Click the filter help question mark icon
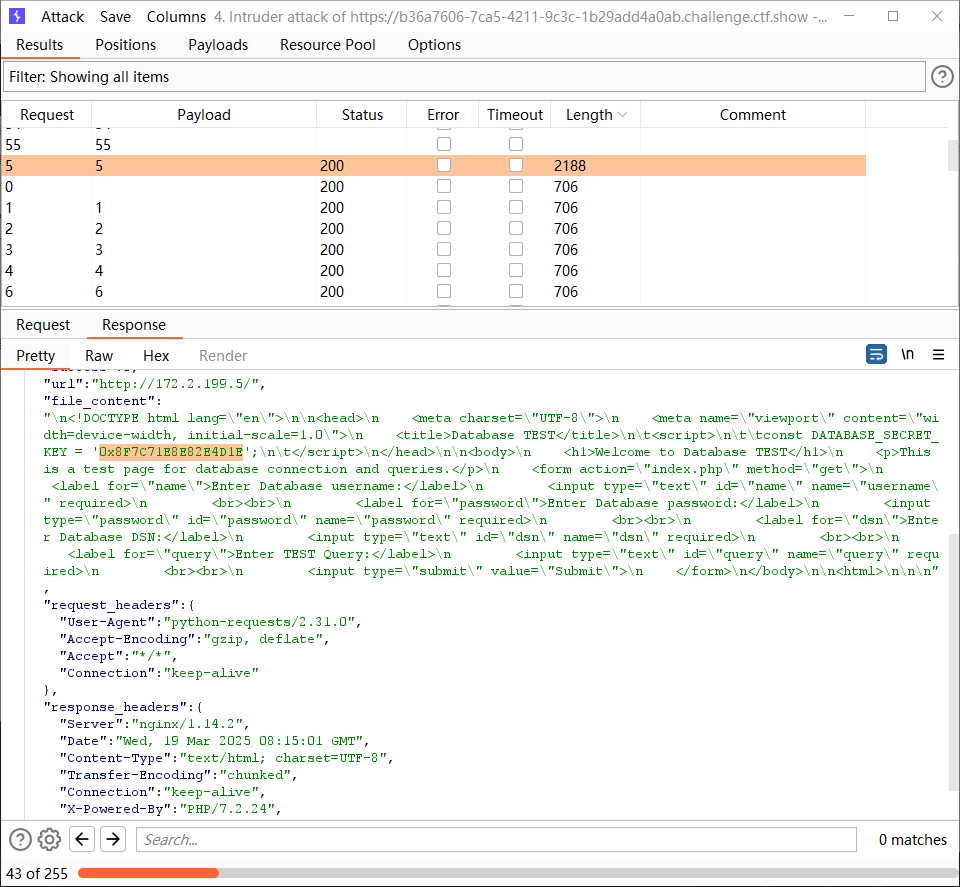960x887 pixels. point(941,77)
